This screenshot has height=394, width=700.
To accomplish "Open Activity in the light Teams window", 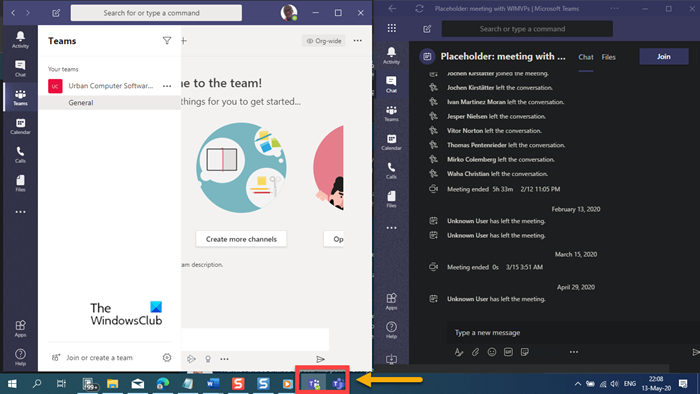I will coord(20,40).
